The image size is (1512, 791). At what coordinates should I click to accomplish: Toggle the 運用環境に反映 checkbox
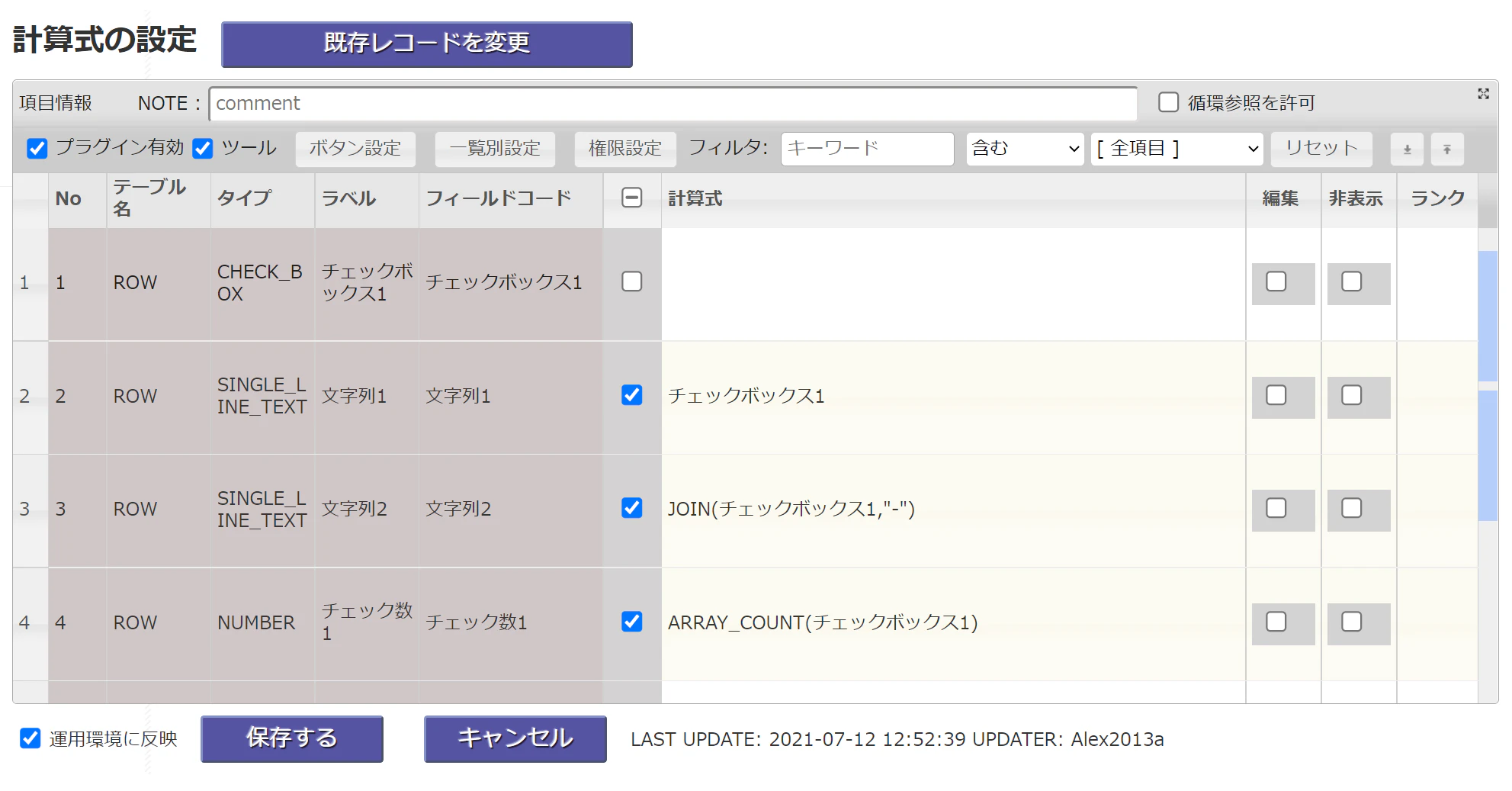tap(30, 738)
